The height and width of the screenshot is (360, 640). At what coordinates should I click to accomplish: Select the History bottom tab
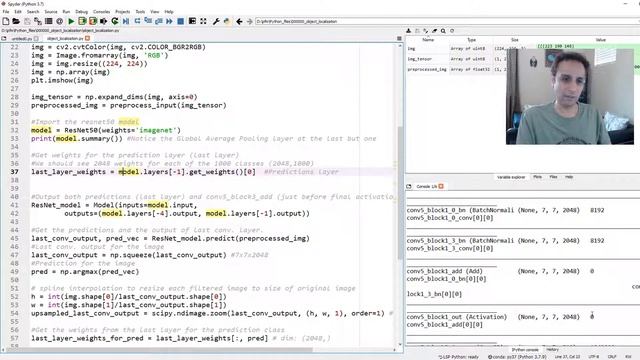click(552, 350)
